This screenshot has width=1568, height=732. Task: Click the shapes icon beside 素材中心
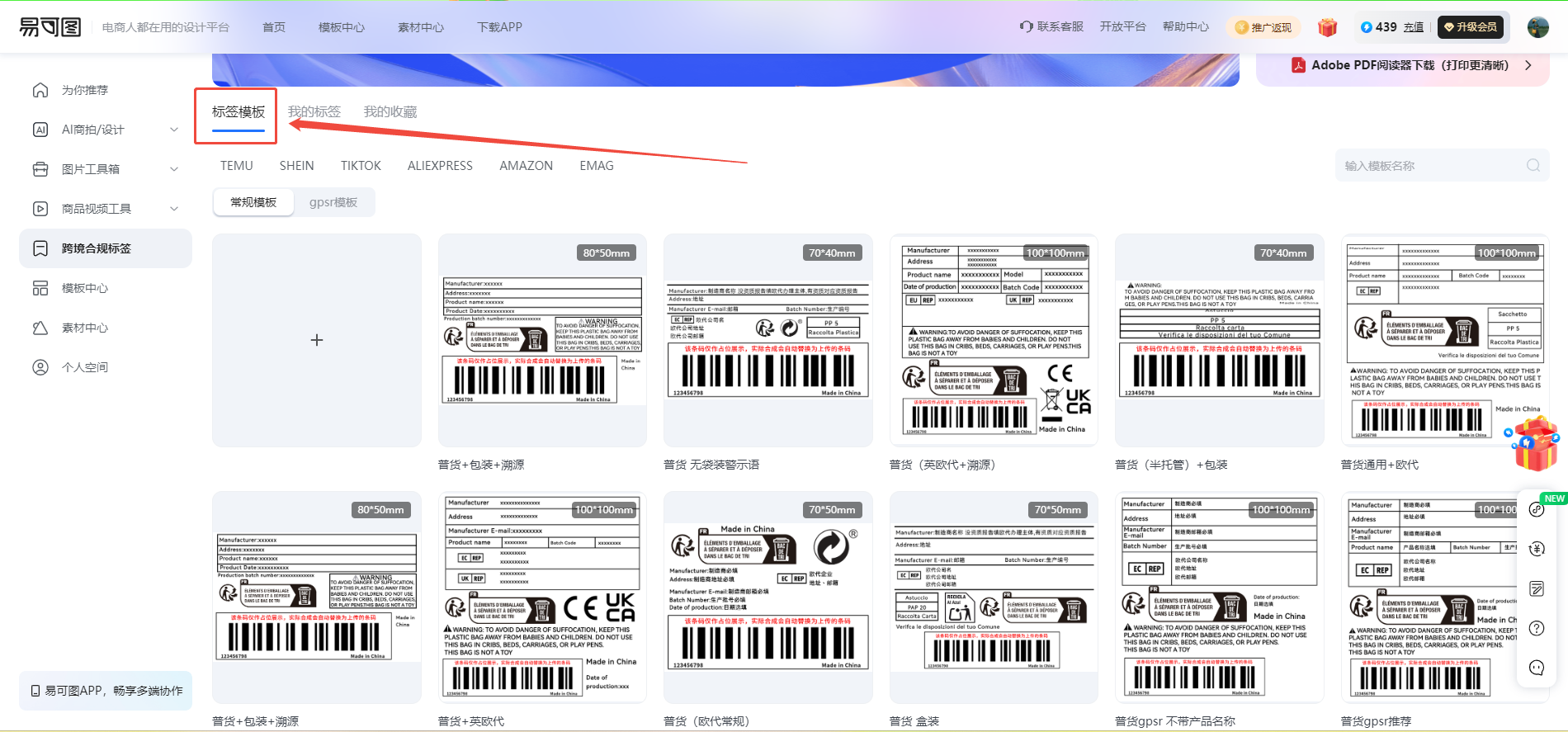point(40,328)
